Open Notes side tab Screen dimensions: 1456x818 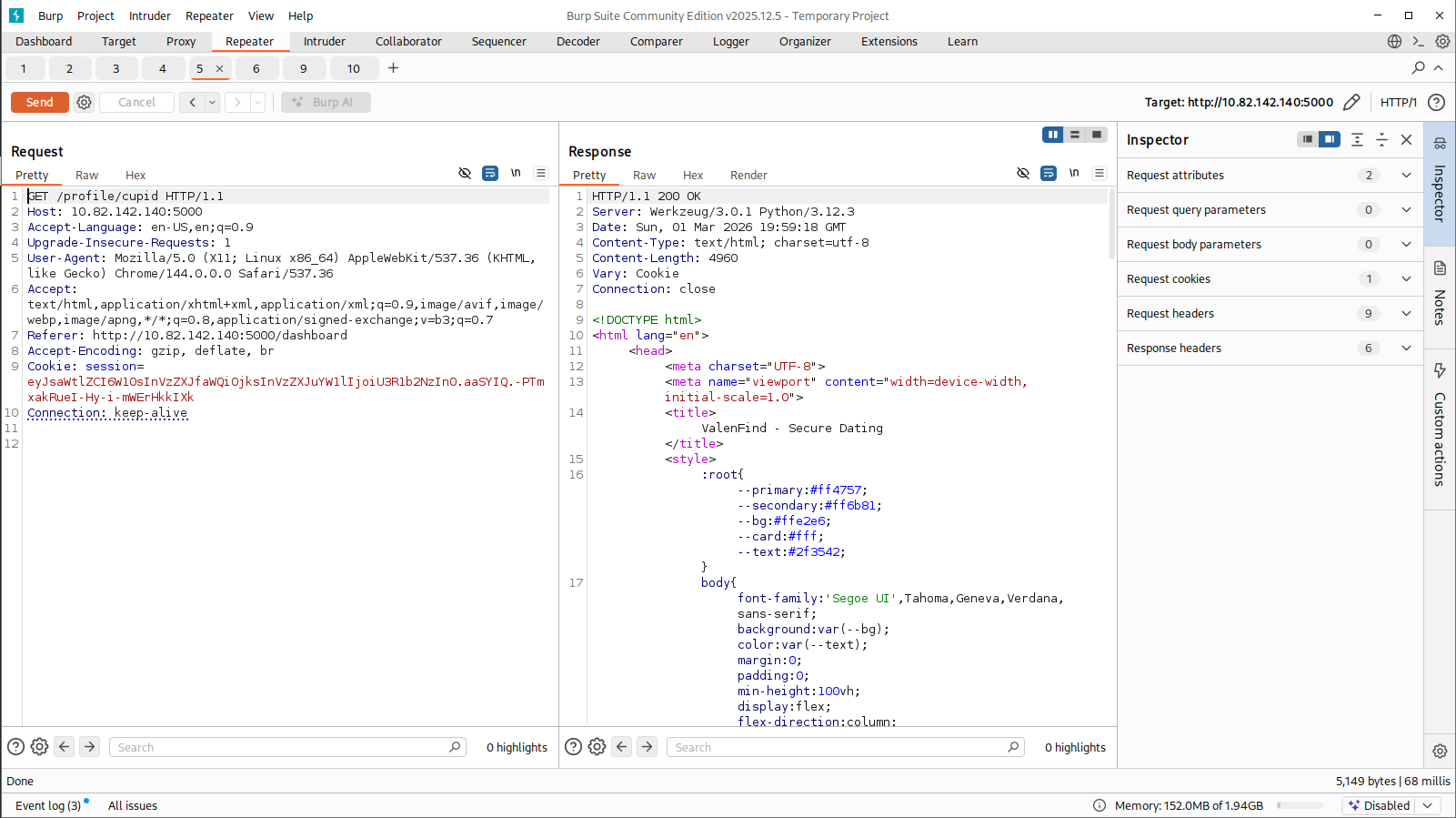click(1440, 297)
